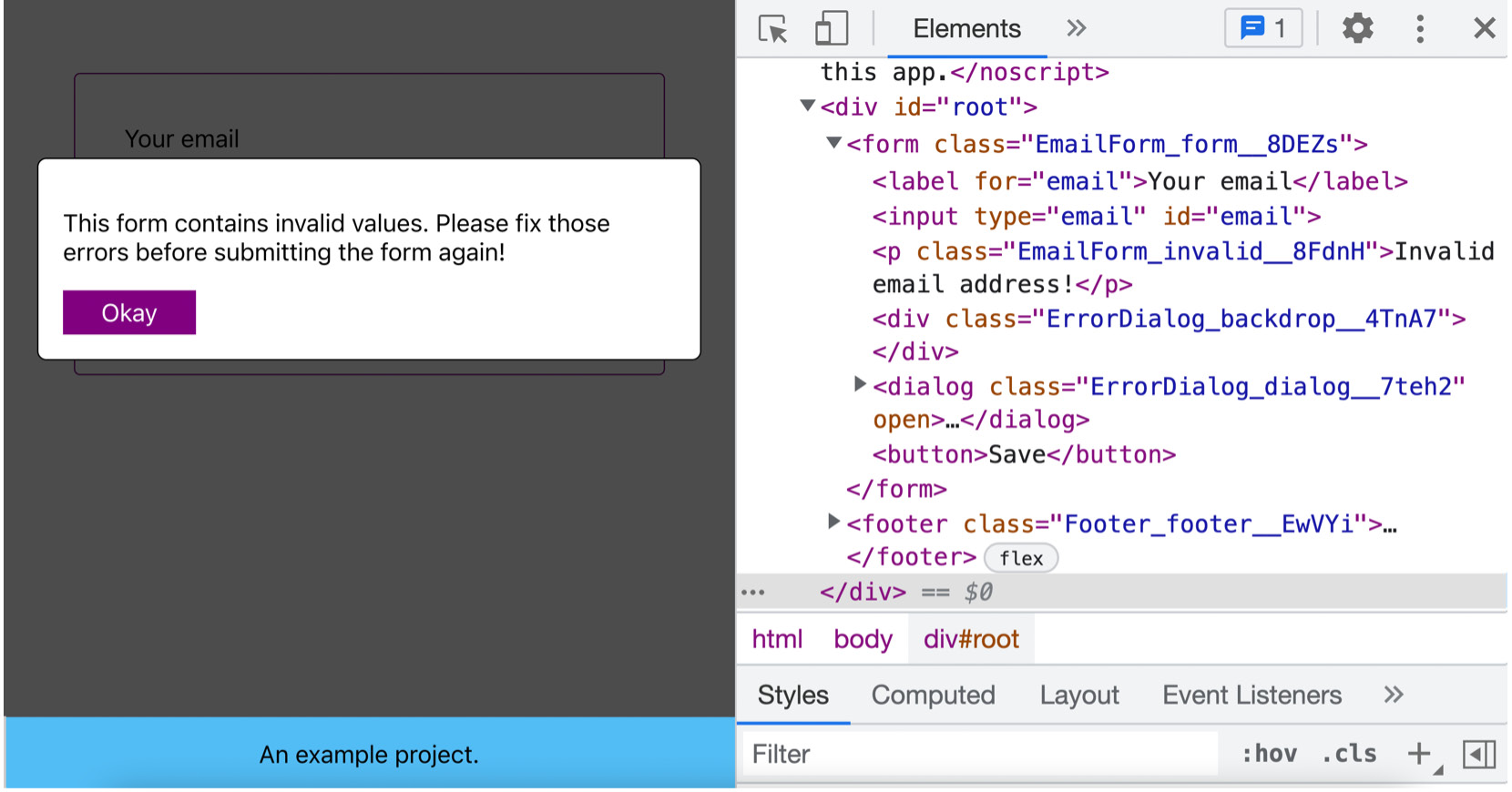Activate the inspect element picker icon
The image size is (1512, 792).
[x=772, y=29]
